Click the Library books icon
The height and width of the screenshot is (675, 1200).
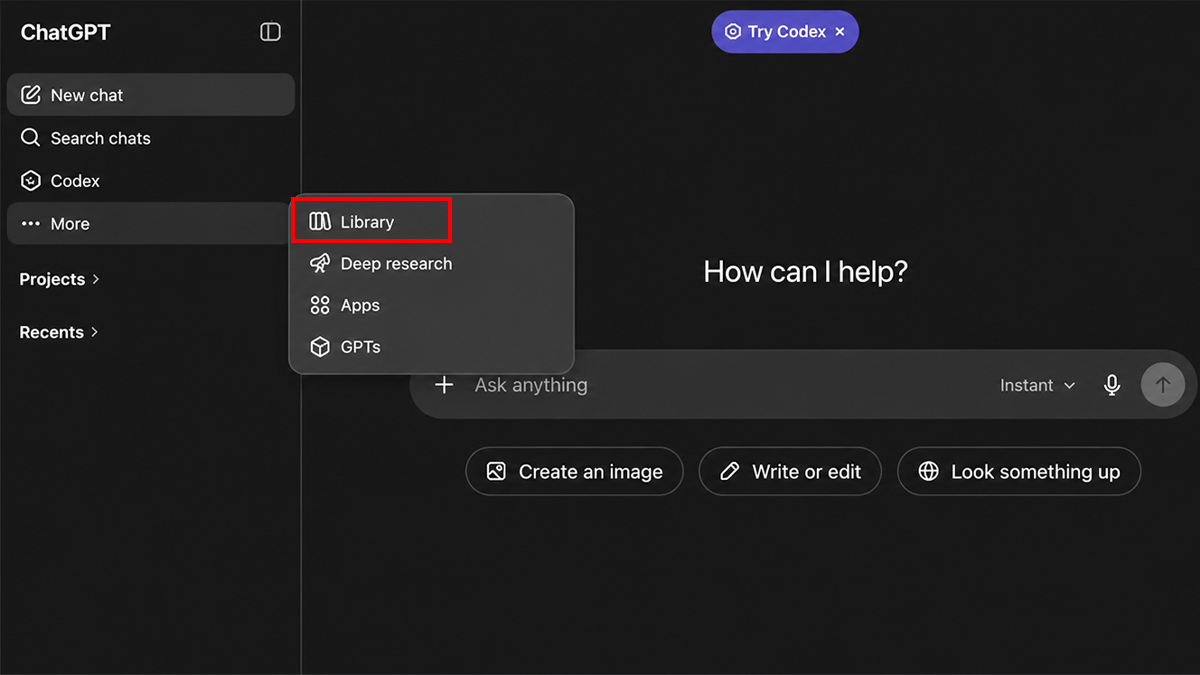coord(320,222)
